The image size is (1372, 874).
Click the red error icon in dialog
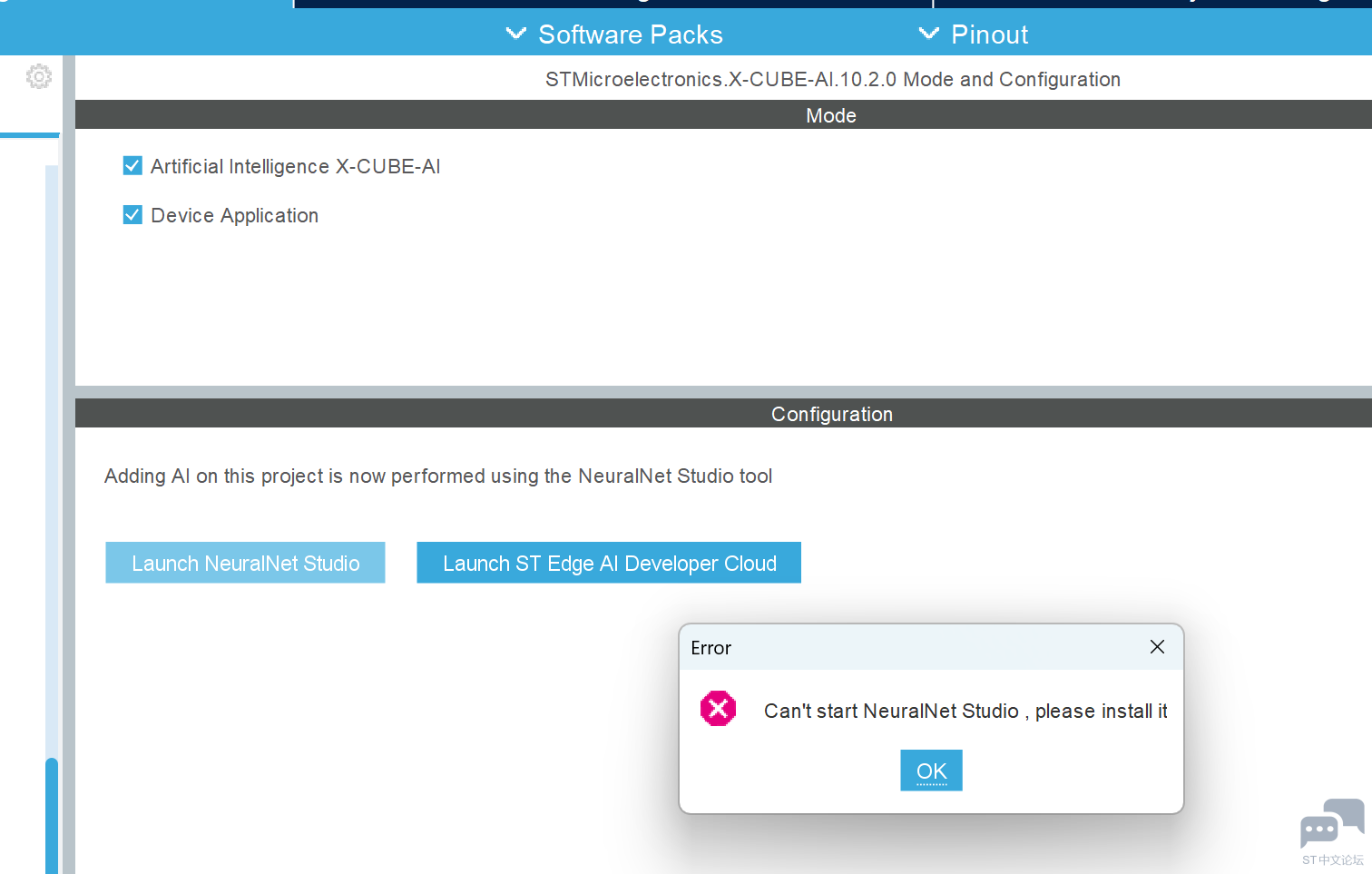tap(718, 709)
